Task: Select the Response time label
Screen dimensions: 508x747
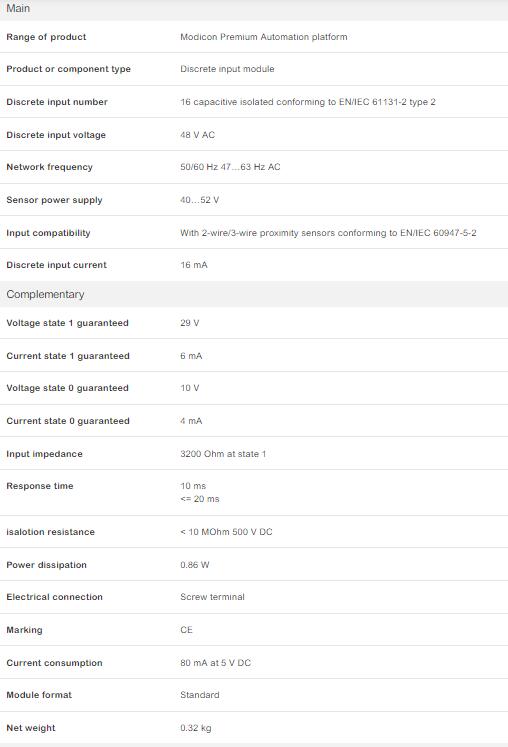Action: pyautogui.click(x=40, y=486)
